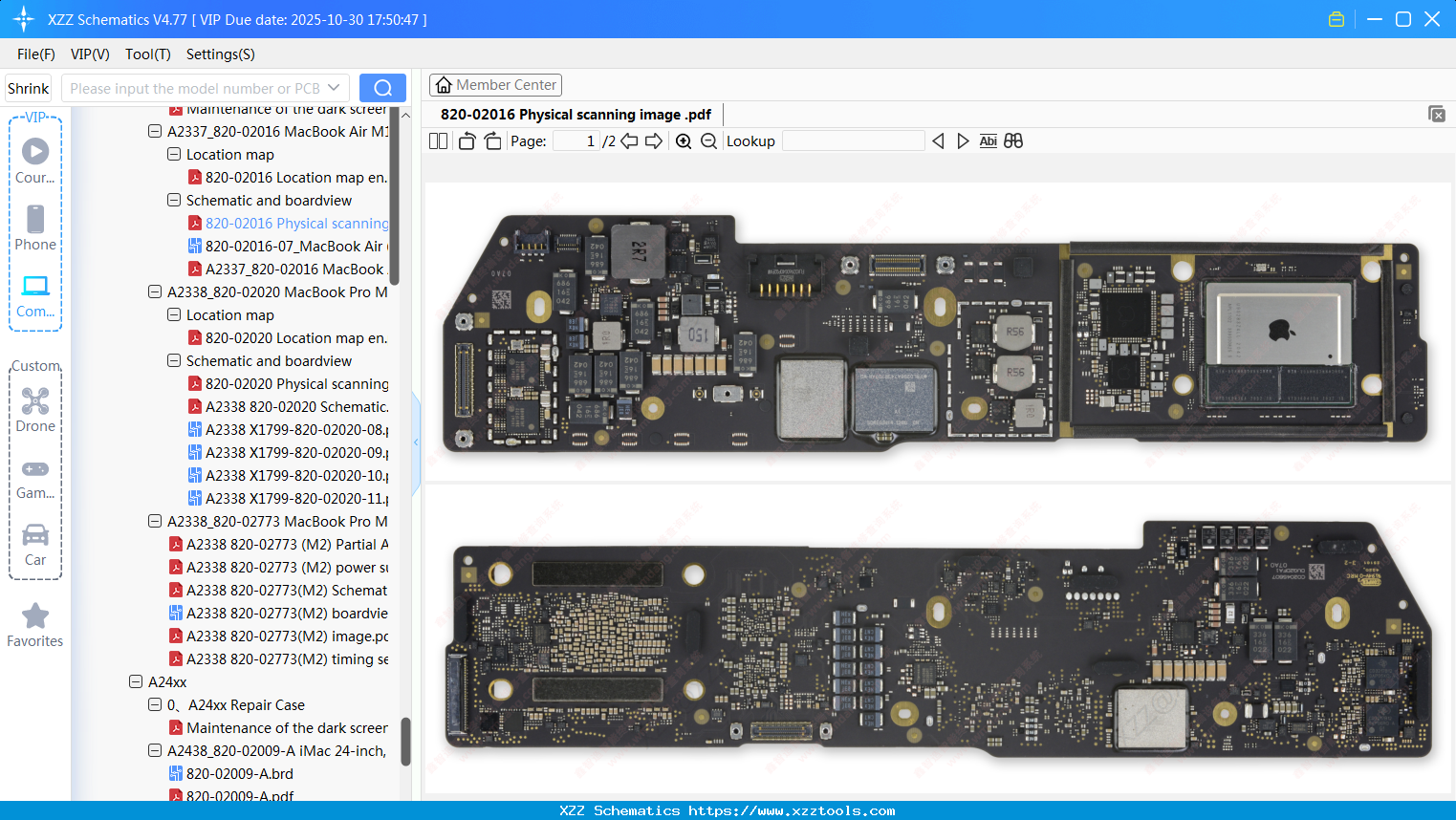Click the panel splitter collapse handle
The image size is (1456, 820).
pyautogui.click(x=416, y=442)
